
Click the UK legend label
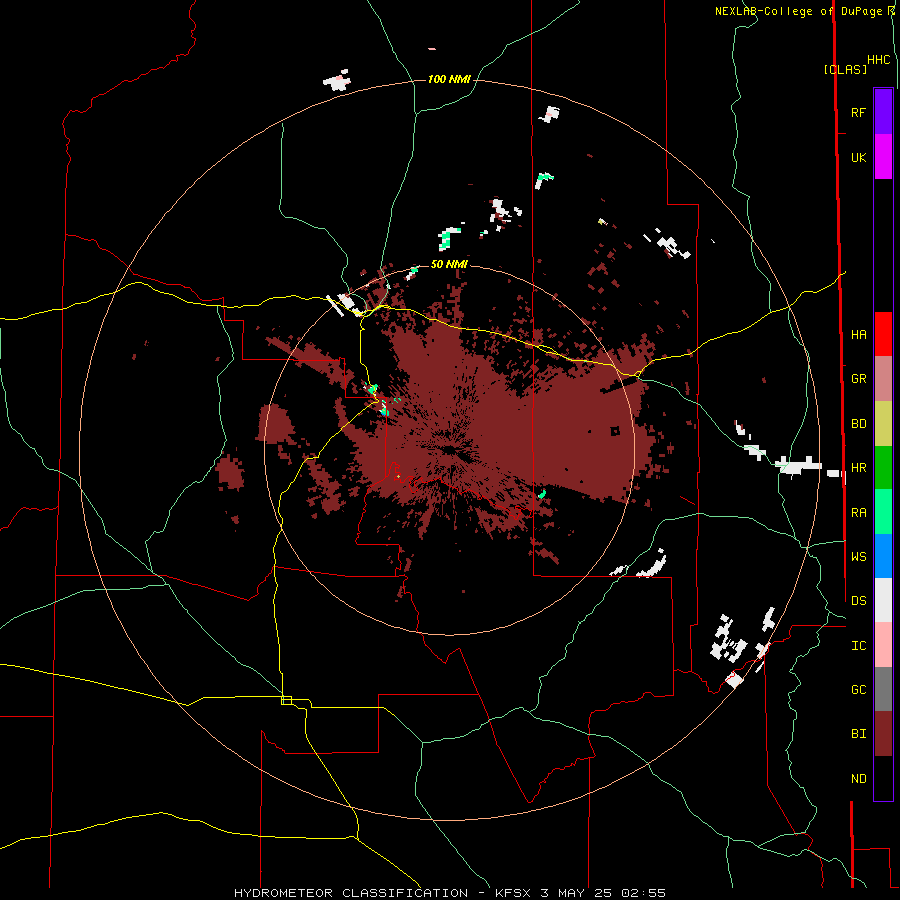[x=858, y=157]
